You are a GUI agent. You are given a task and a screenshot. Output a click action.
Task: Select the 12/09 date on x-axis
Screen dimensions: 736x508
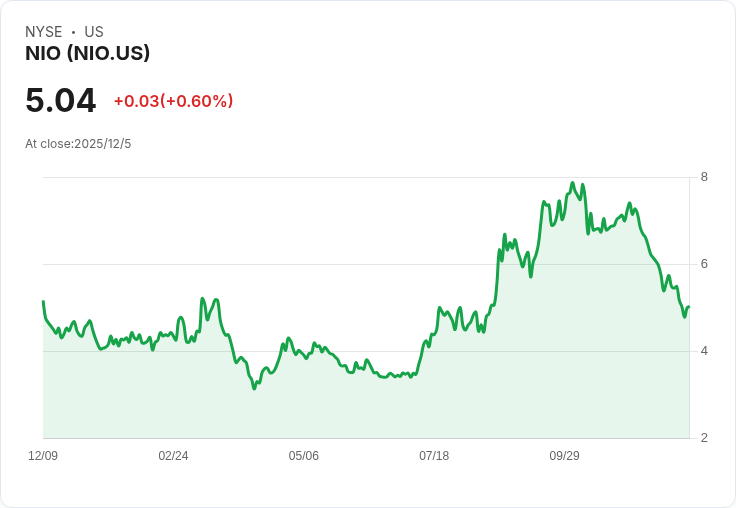pyautogui.click(x=43, y=456)
